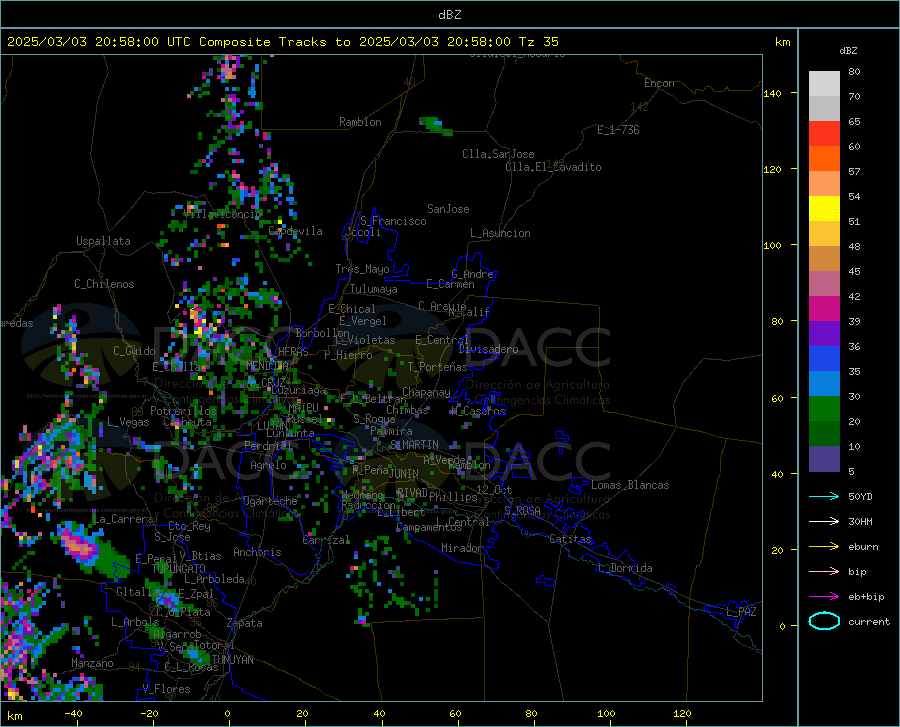Click the 'Phillips' map label
The width and height of the screenshot is (900, 727).
pyautogui.click(x=453, y=496)
